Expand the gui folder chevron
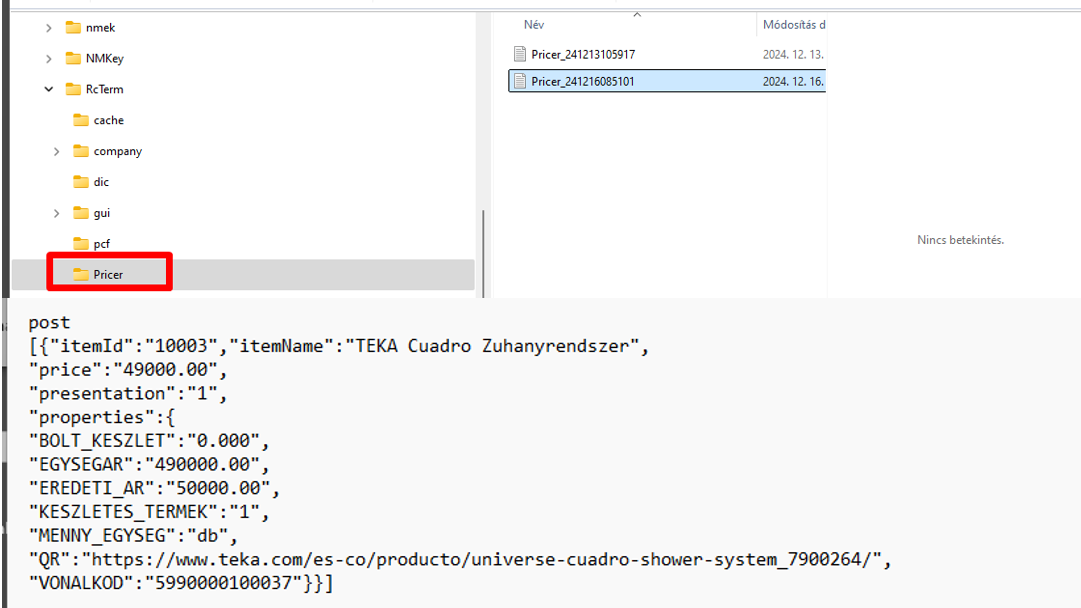 point(57,214)
